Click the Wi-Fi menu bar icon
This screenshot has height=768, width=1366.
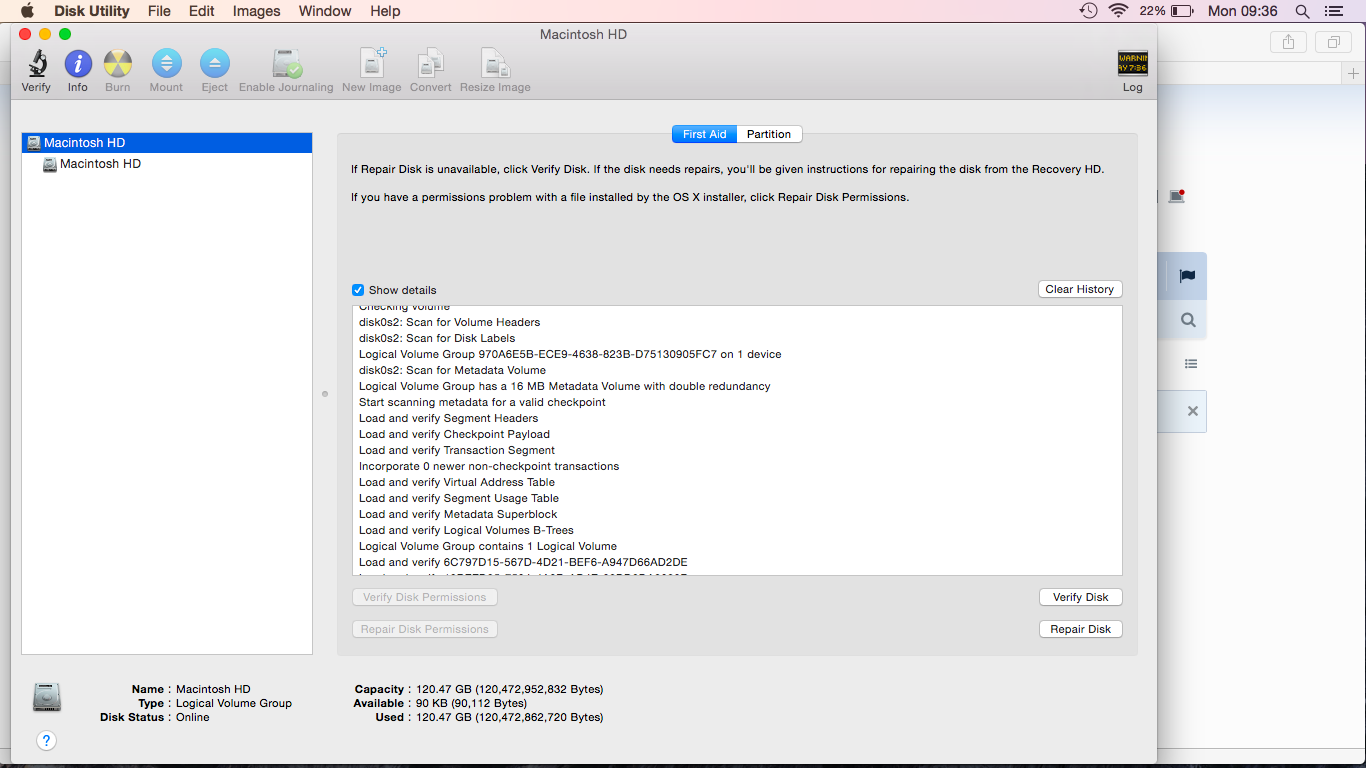(x=1118, y=11)
